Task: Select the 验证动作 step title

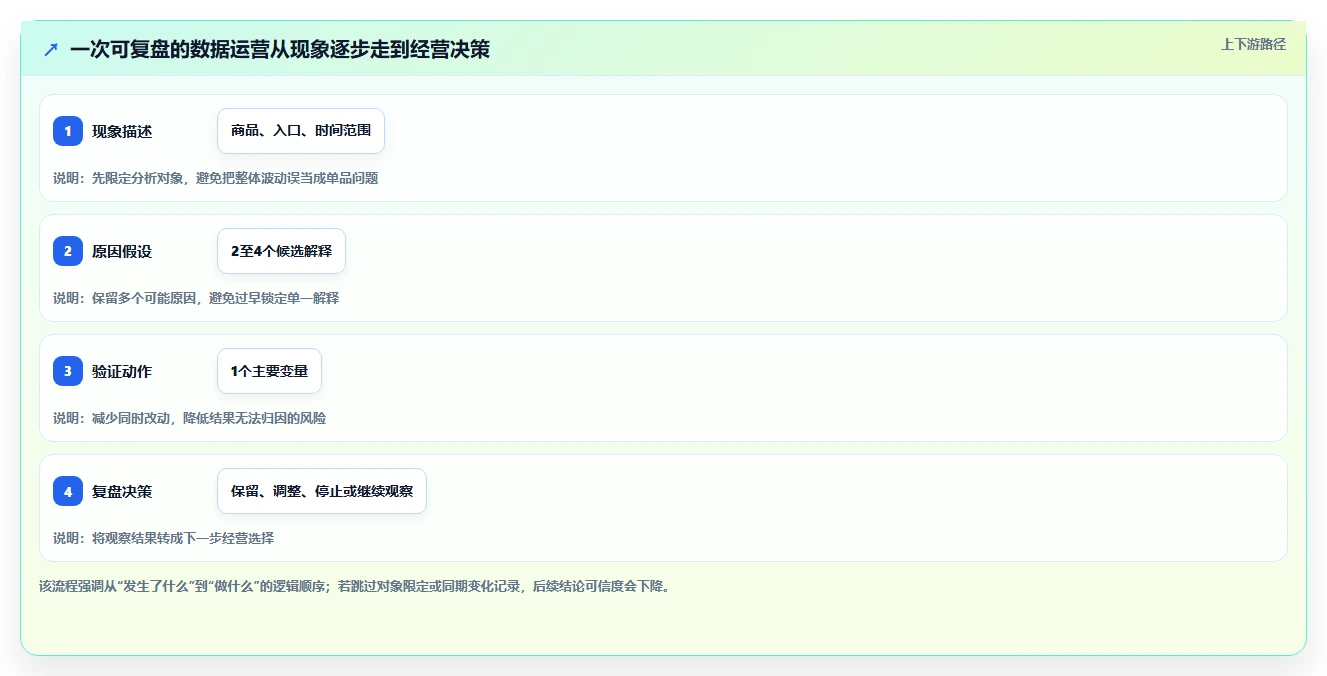Action: [x=122, y=371]
